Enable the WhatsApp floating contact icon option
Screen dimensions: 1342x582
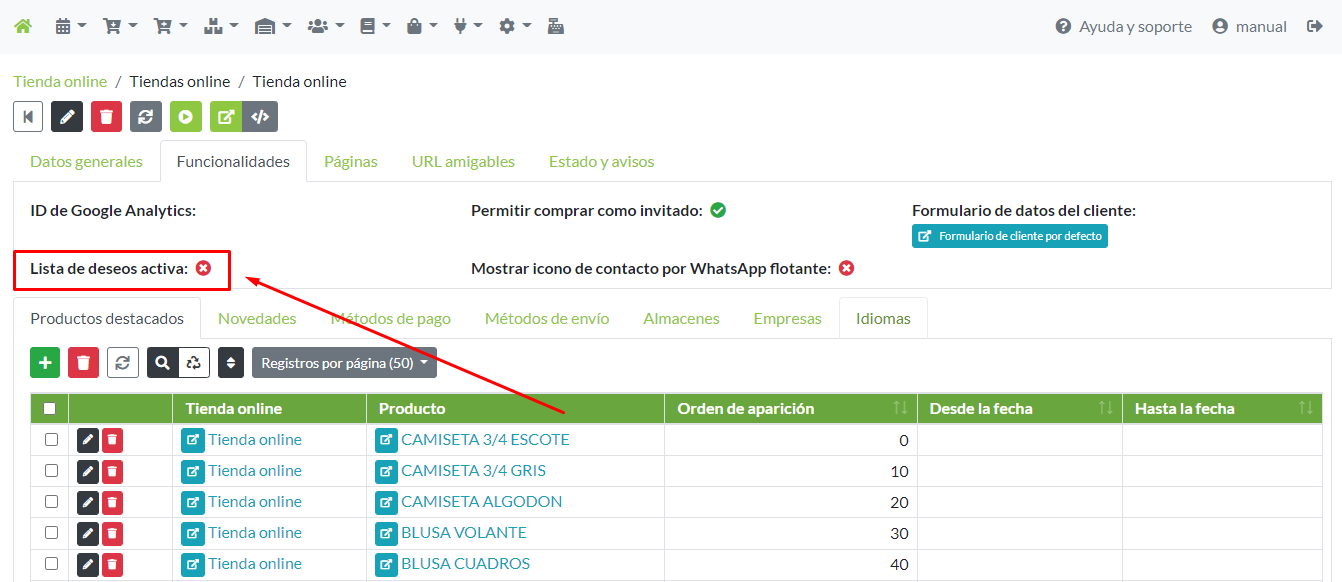[846, 268]
